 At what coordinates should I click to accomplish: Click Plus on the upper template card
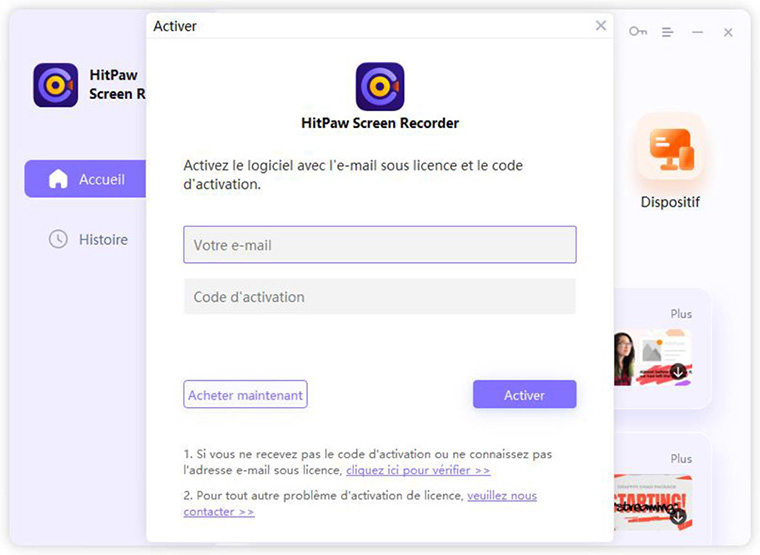coord(681,314)
